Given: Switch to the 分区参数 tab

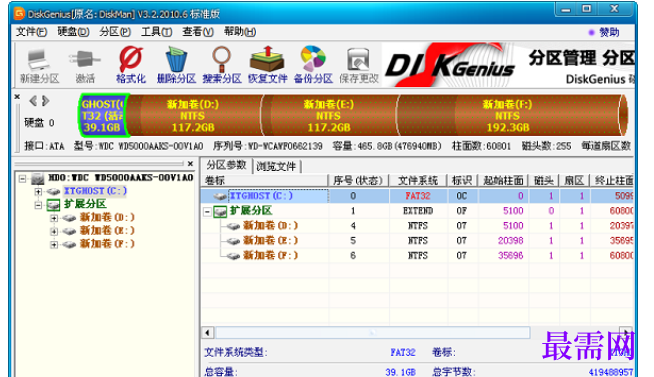Looking at the screenshot, I should click(226, 165).
